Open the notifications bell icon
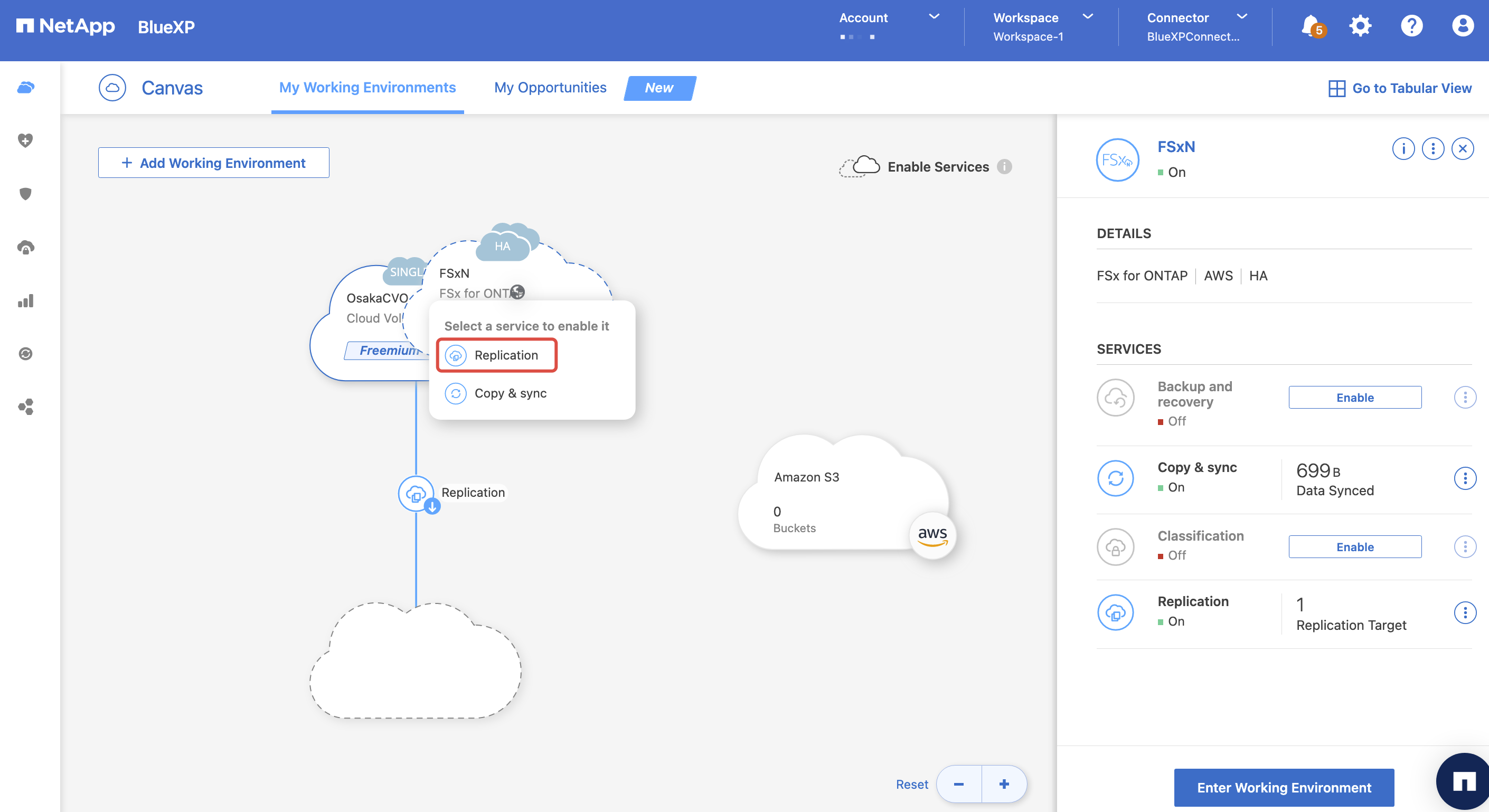Image resolution: width=1489 pixels, height=812 pixels. pyautogui.click(x=1311, y=26)
